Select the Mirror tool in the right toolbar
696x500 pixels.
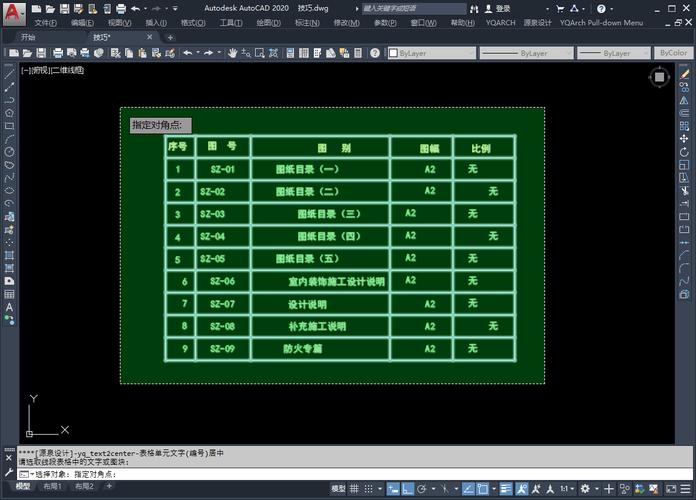tap(684, 100)
